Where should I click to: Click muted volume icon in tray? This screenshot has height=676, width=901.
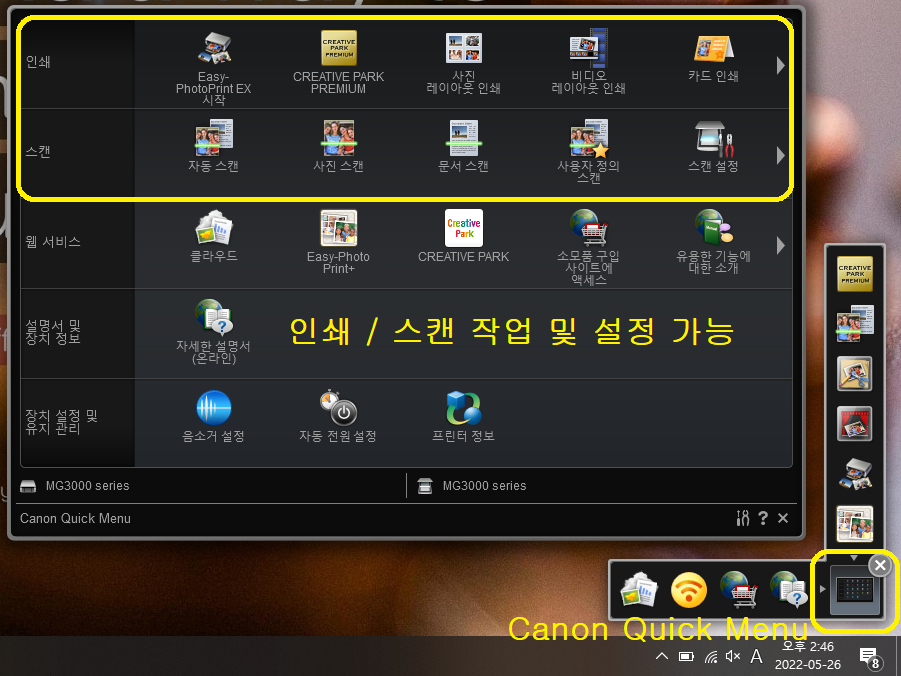tap(733, 656)
